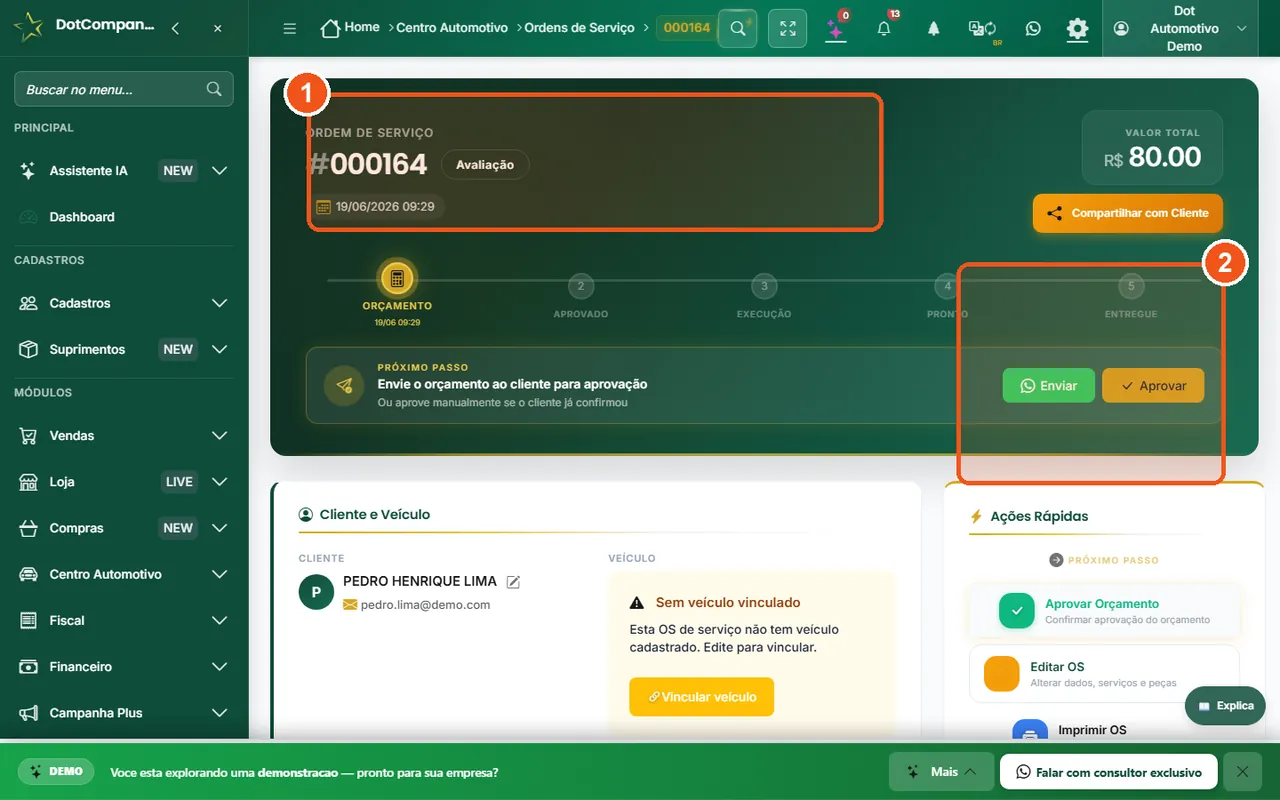Click the tree icon in top bar
This screenshot has width=1280, height=800.
[x=933, y=29]
